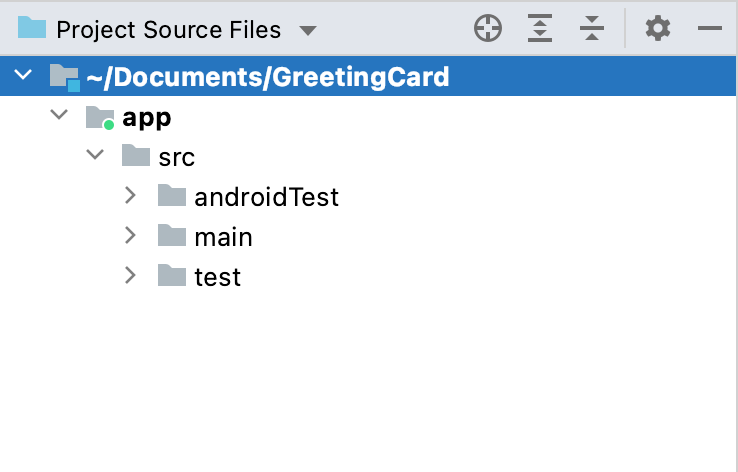Hide the project tool window
This screenshot has height=472, width=738.
(710, 29)
